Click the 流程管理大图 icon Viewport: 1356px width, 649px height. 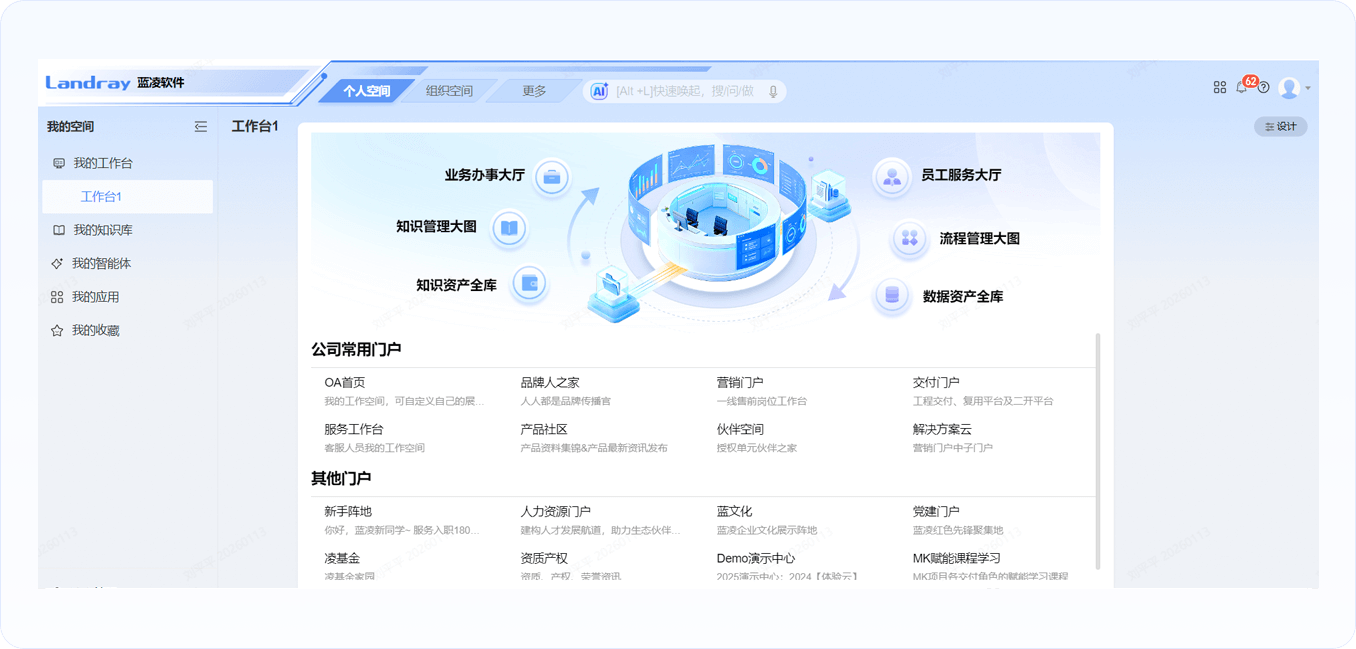click(x=909, y=239)
